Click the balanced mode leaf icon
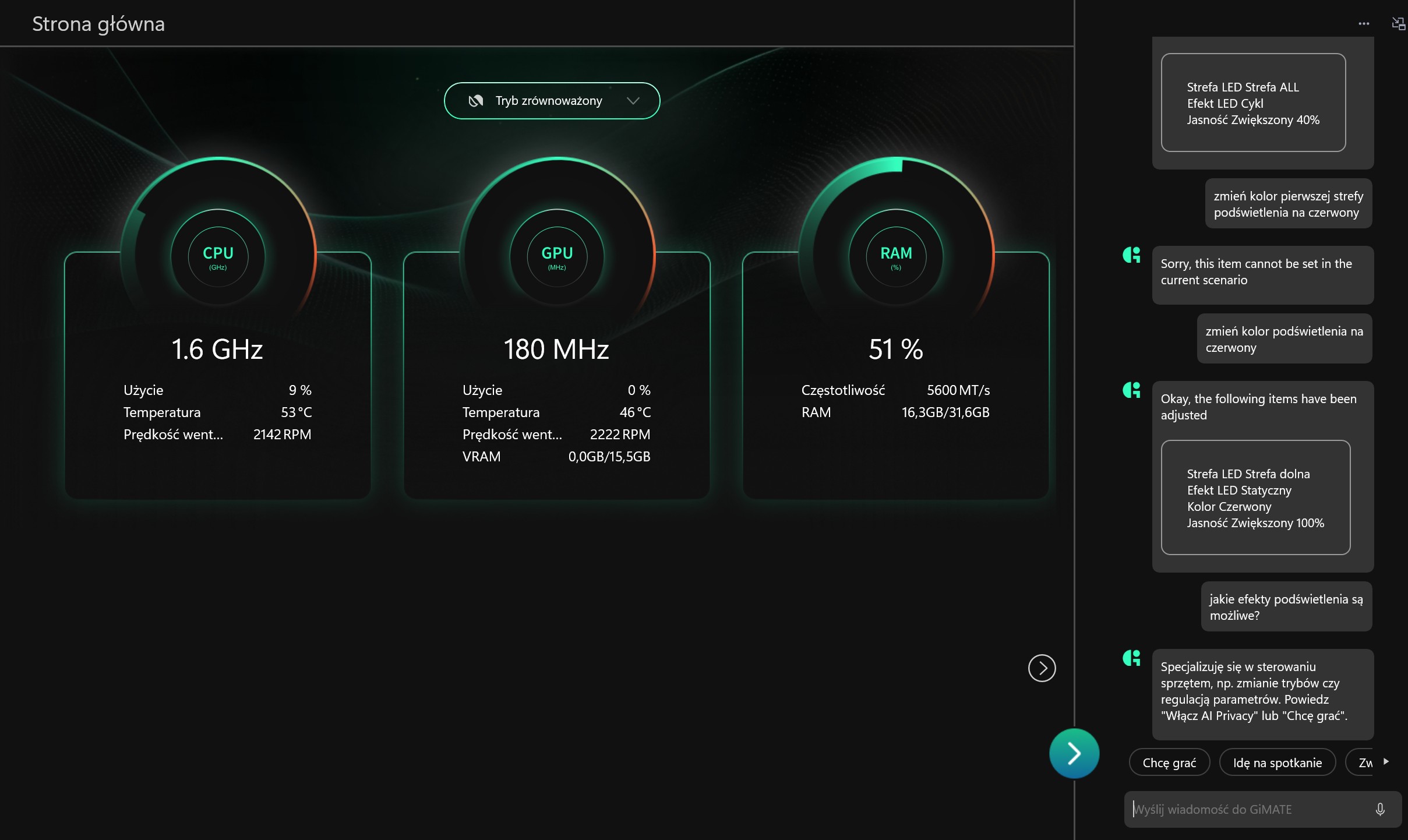This screenshot has width=1408, height=840. (x=476, y=101)
